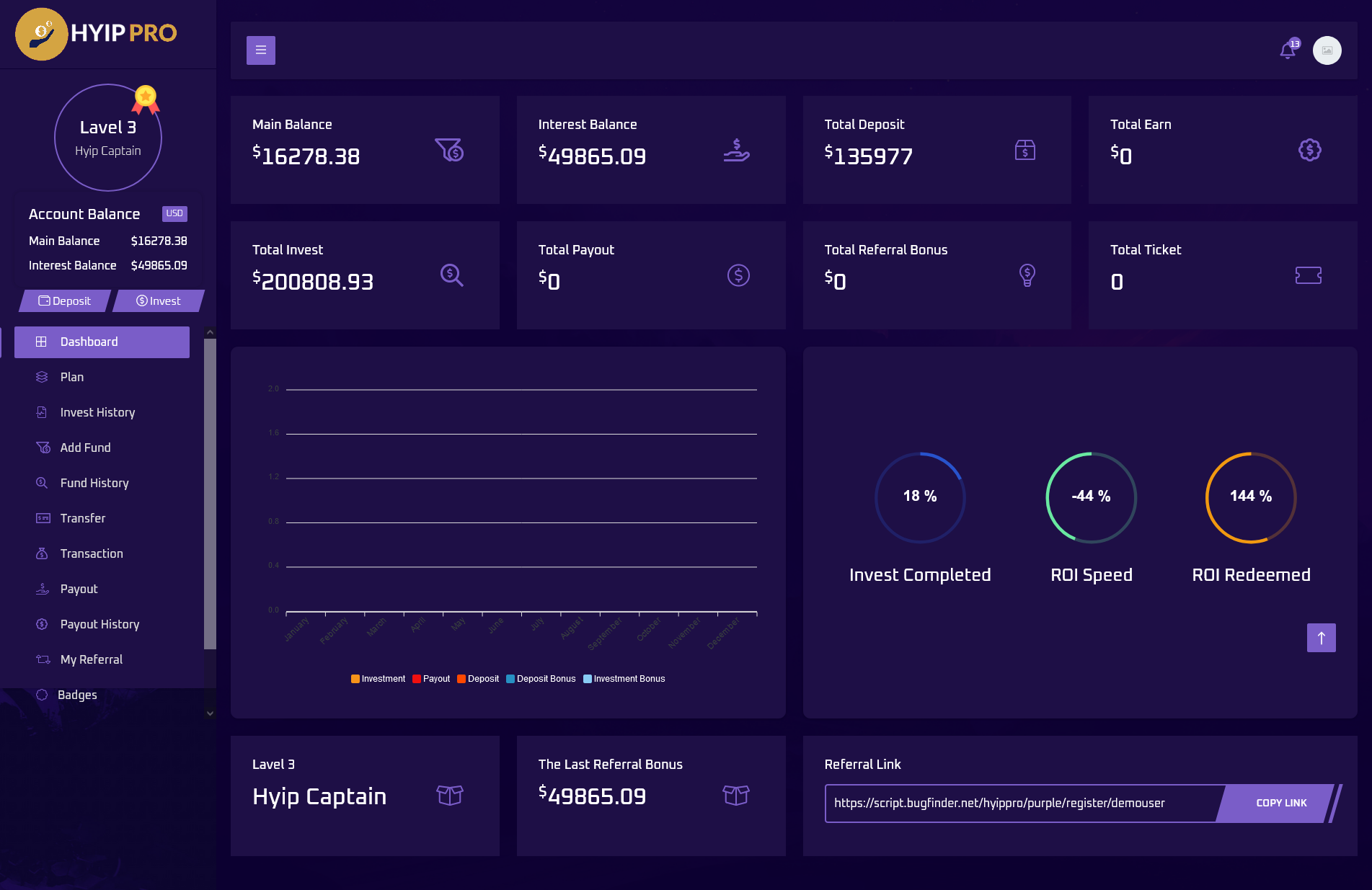Open the Invest History menu item
The width and height of the screenshot is (1372, 890).
97,412
